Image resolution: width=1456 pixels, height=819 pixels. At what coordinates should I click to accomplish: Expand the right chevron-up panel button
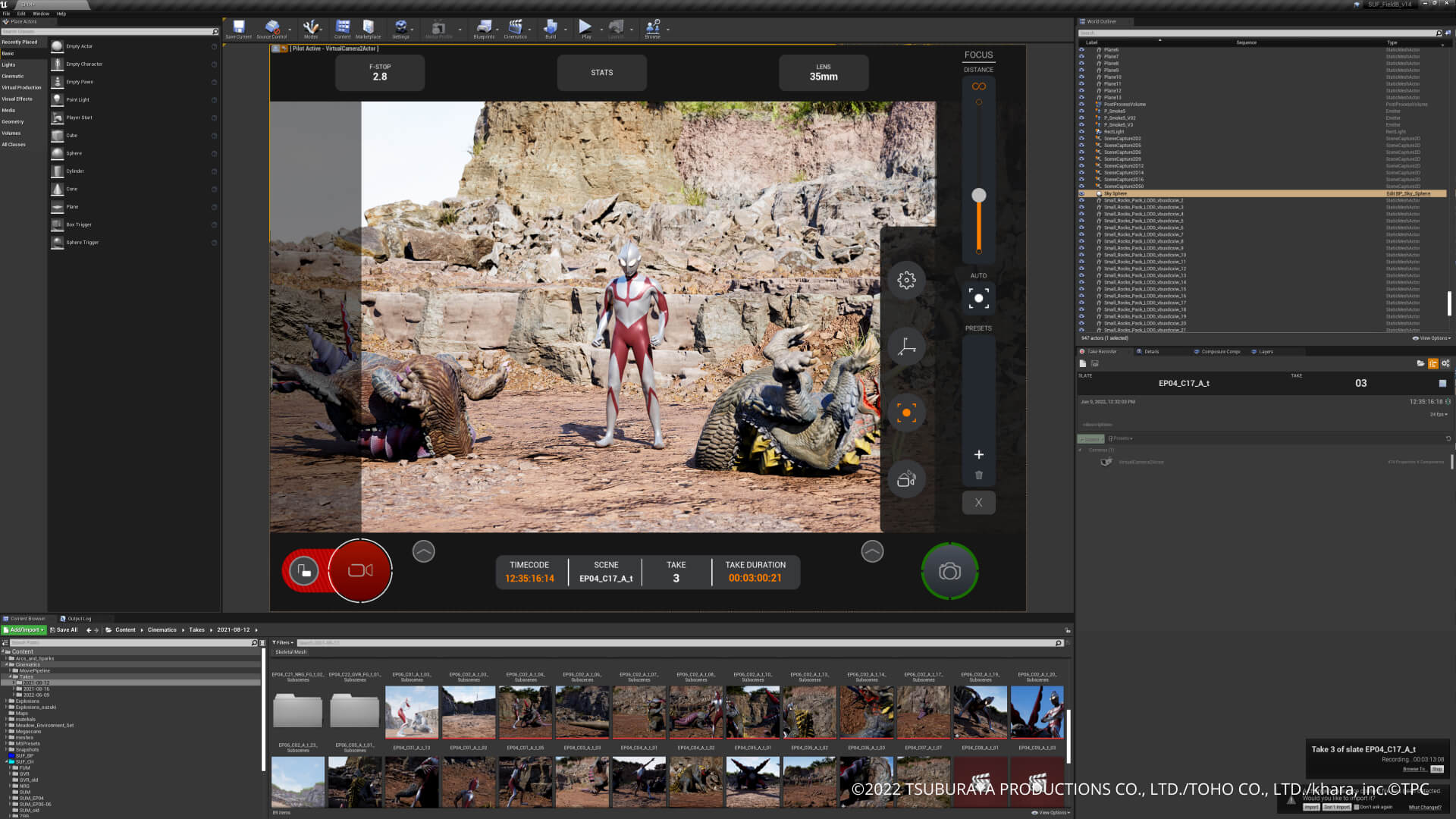pos(872,551)
